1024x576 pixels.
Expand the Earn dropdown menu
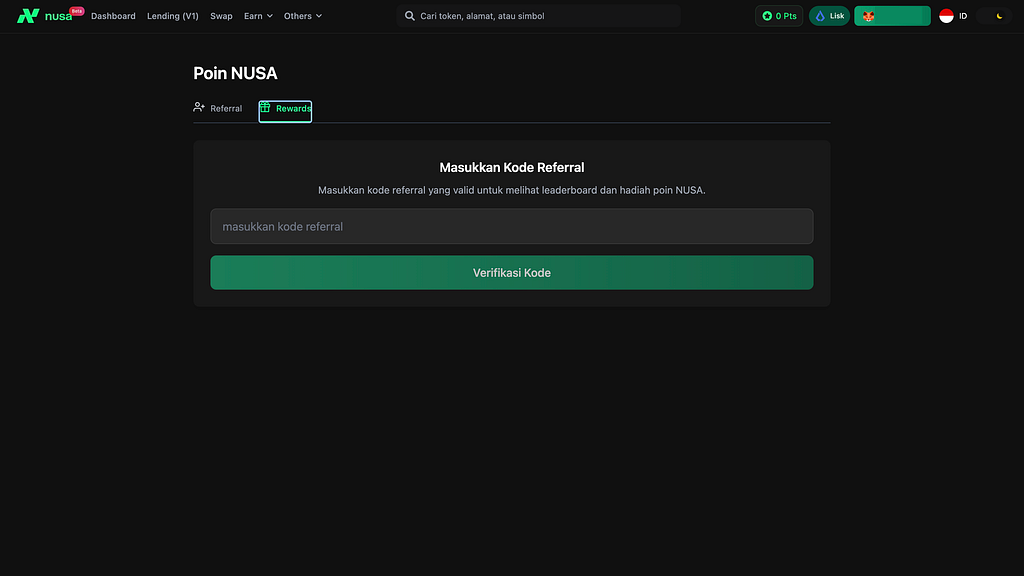click(x=258, y=16)
